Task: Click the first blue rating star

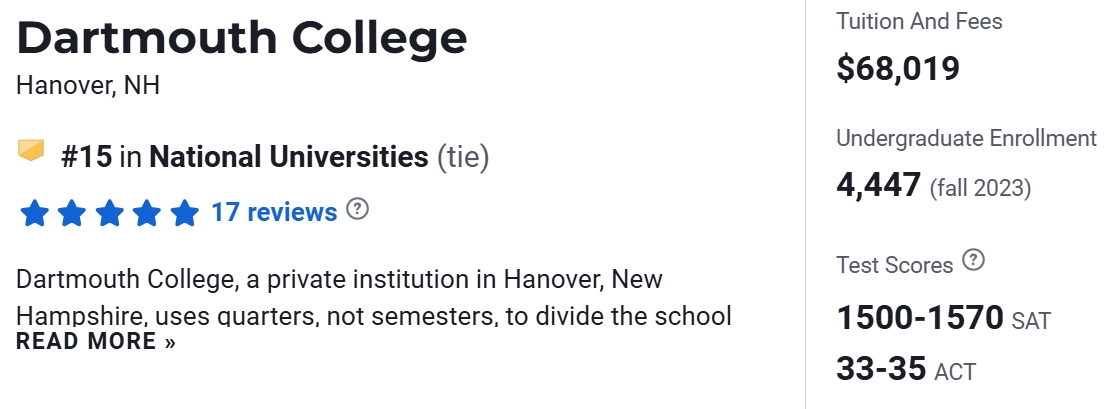Action: pyautogui.click(x=34, y=213)
